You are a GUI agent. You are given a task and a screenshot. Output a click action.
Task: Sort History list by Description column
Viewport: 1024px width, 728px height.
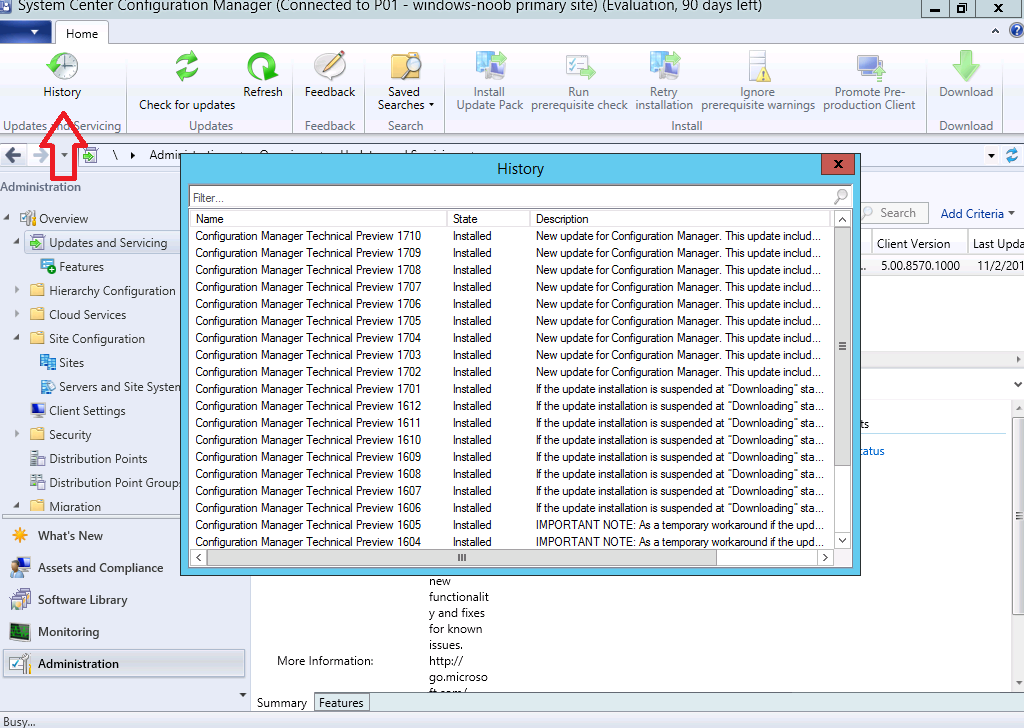[x=680, y=219]
